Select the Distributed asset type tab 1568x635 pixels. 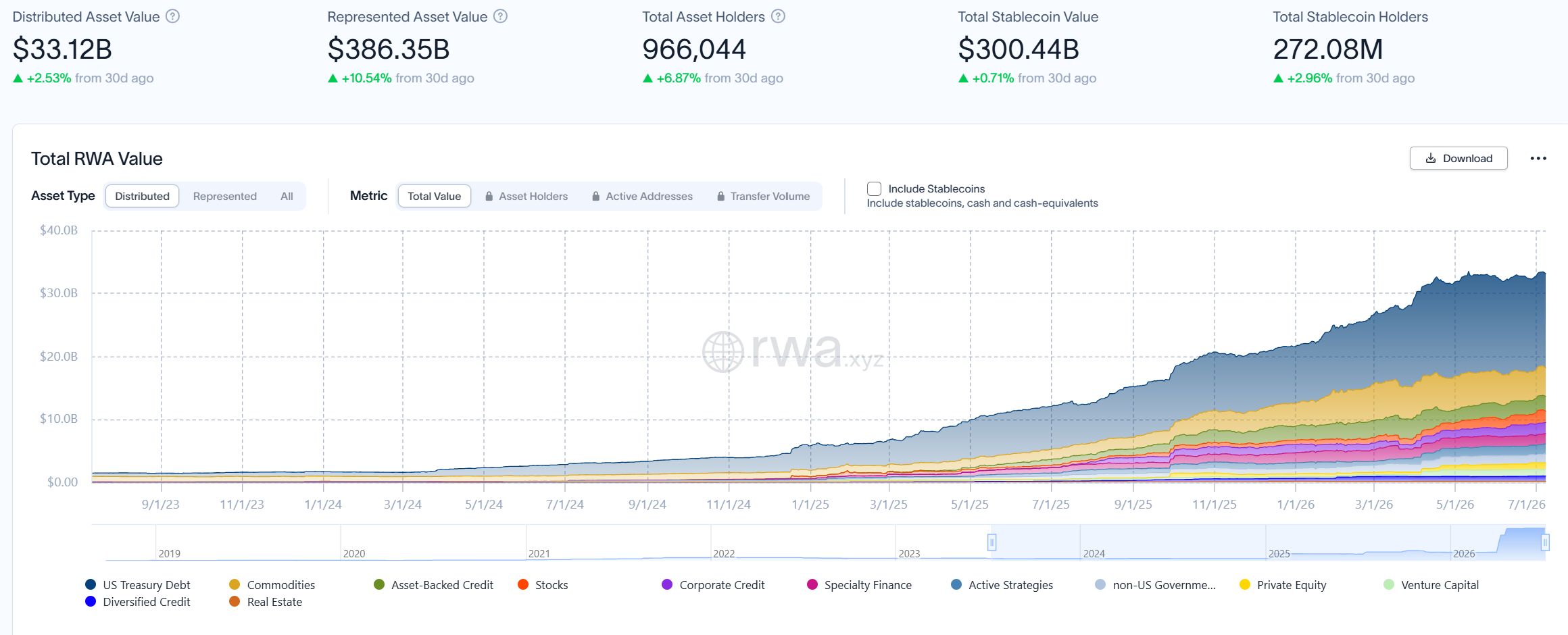(x=142, y=197)
